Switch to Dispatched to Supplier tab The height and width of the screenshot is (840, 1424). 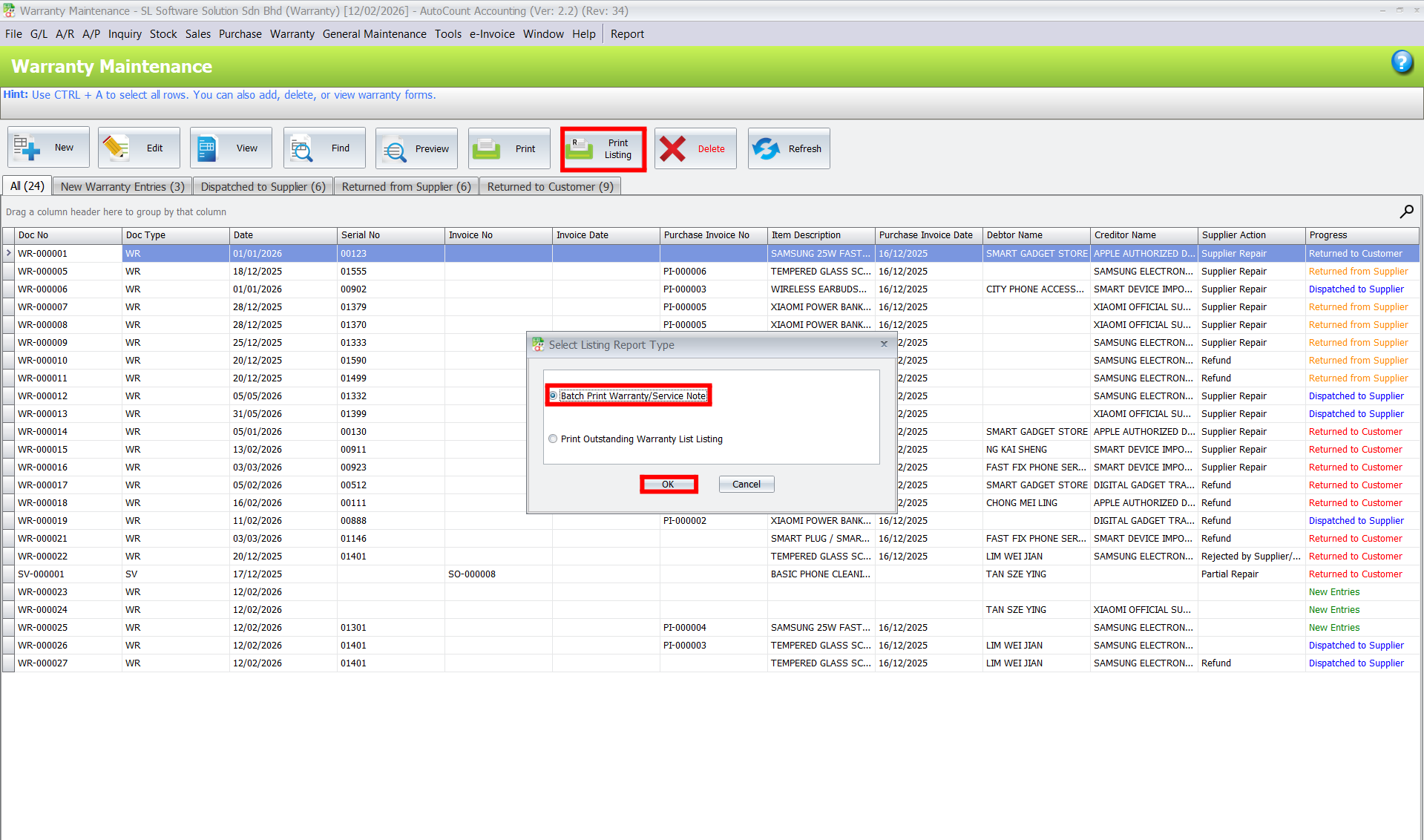point(263,187)
